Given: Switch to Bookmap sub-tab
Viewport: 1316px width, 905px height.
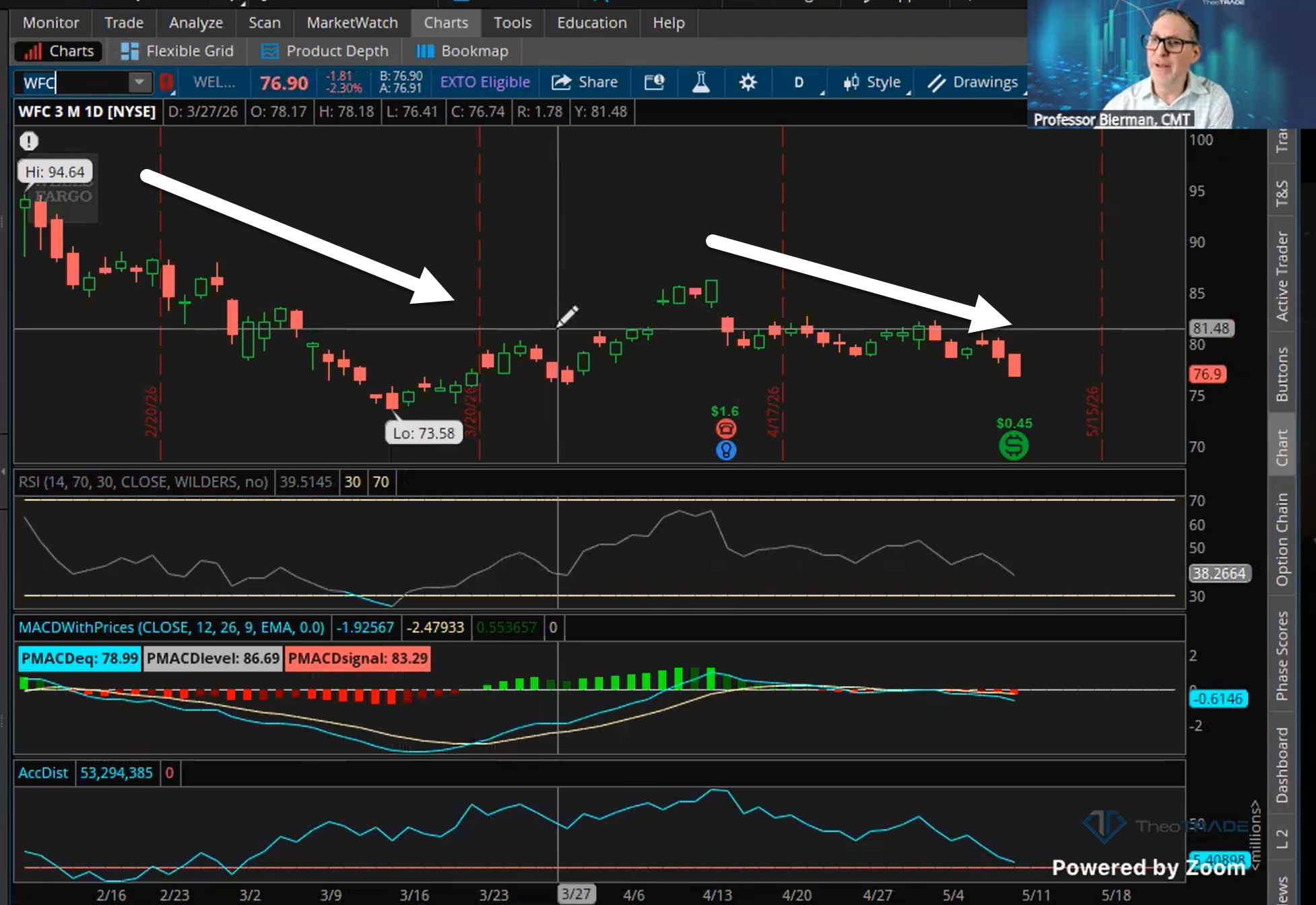Looking at the screenshot, I should [462, 51].
